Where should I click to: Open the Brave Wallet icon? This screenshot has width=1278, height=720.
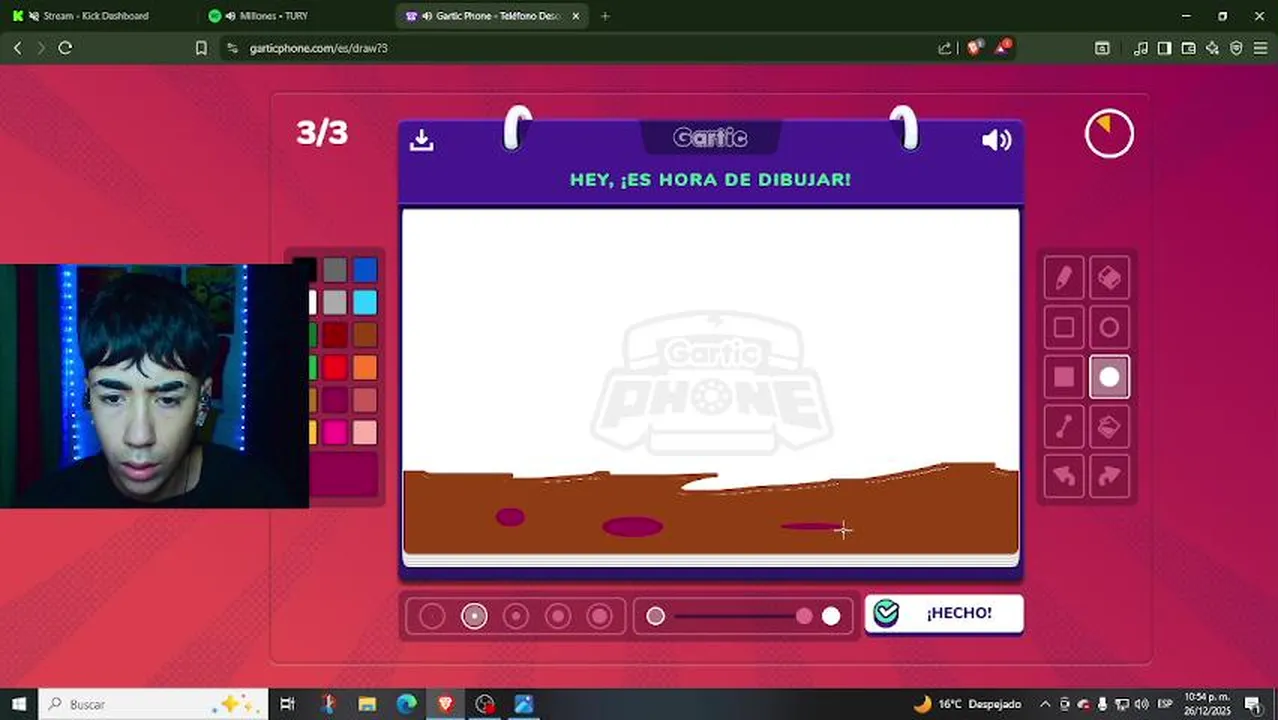point(1188,48)
